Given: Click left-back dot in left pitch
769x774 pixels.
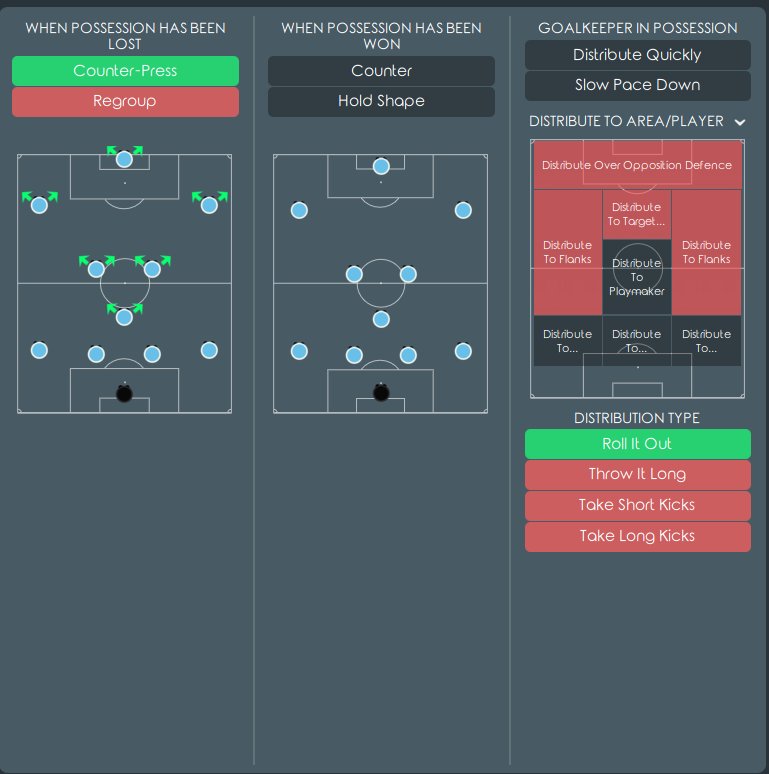Looking at the screenshot, I should (x=39, y=350).
